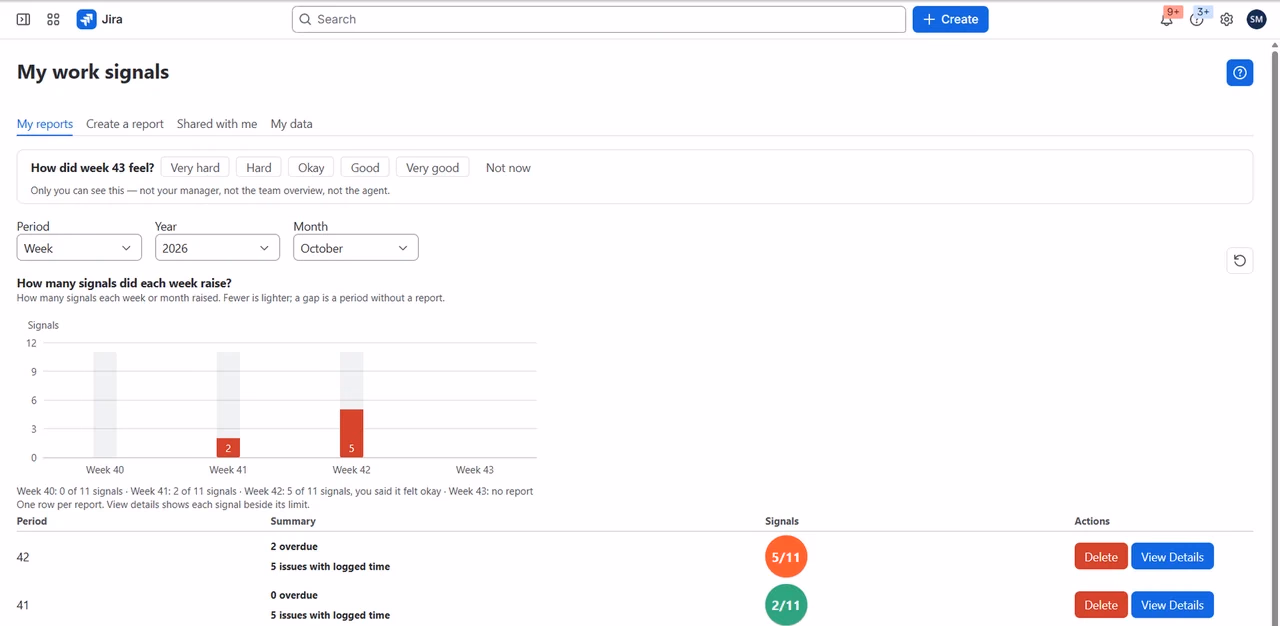1280x626 pixels.
Task: Open the notifications bell
Action: [x=1166, y=19]
